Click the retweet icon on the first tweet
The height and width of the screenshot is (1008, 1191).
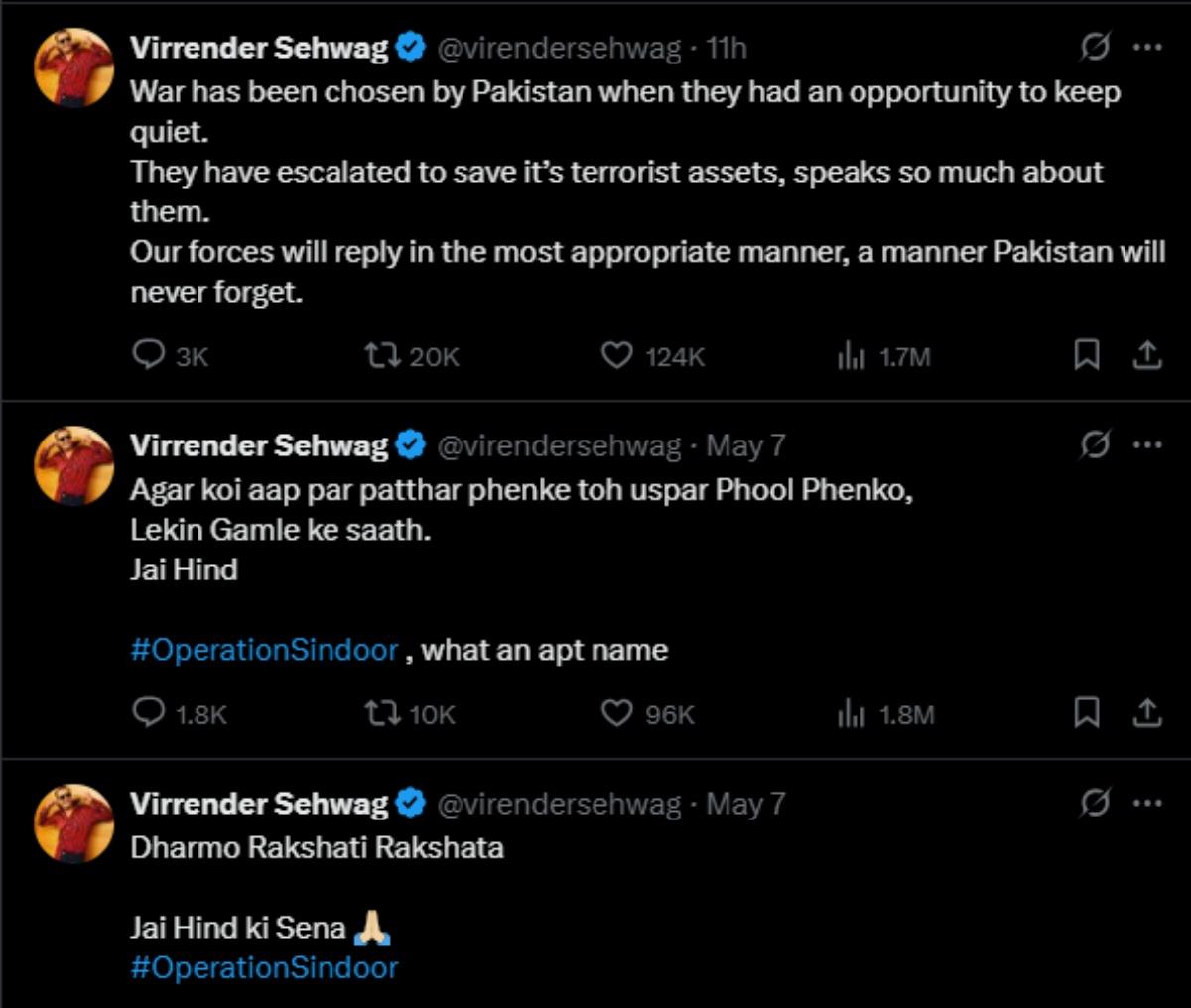pos(387,355)
